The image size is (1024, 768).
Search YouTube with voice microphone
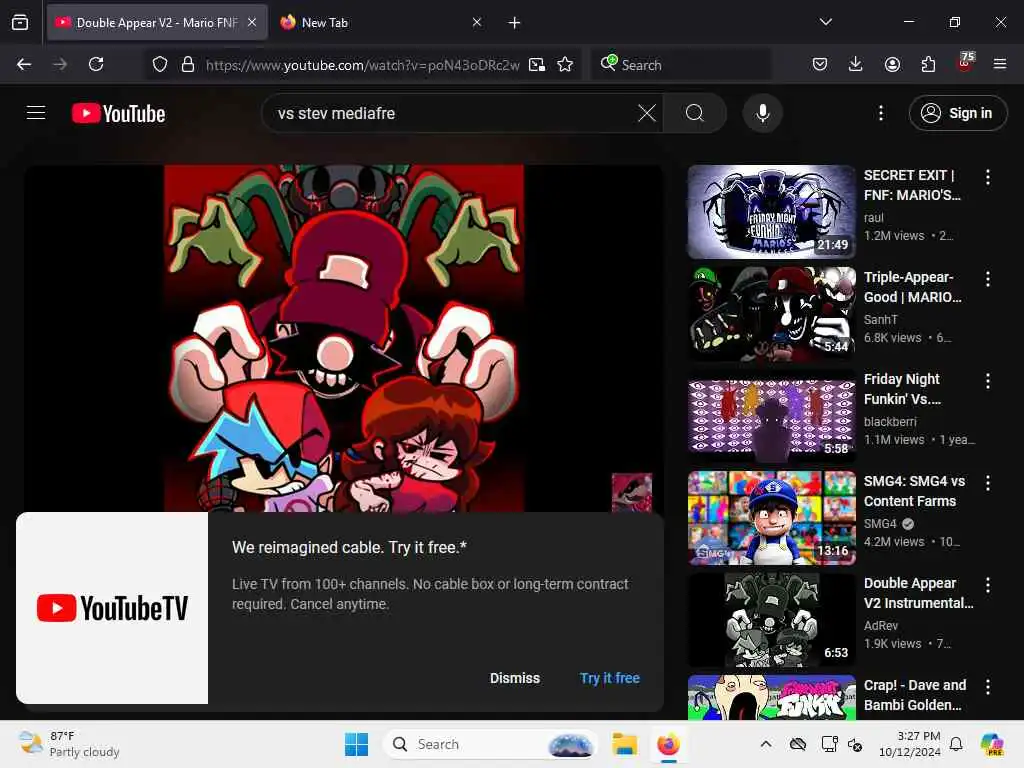762,113
